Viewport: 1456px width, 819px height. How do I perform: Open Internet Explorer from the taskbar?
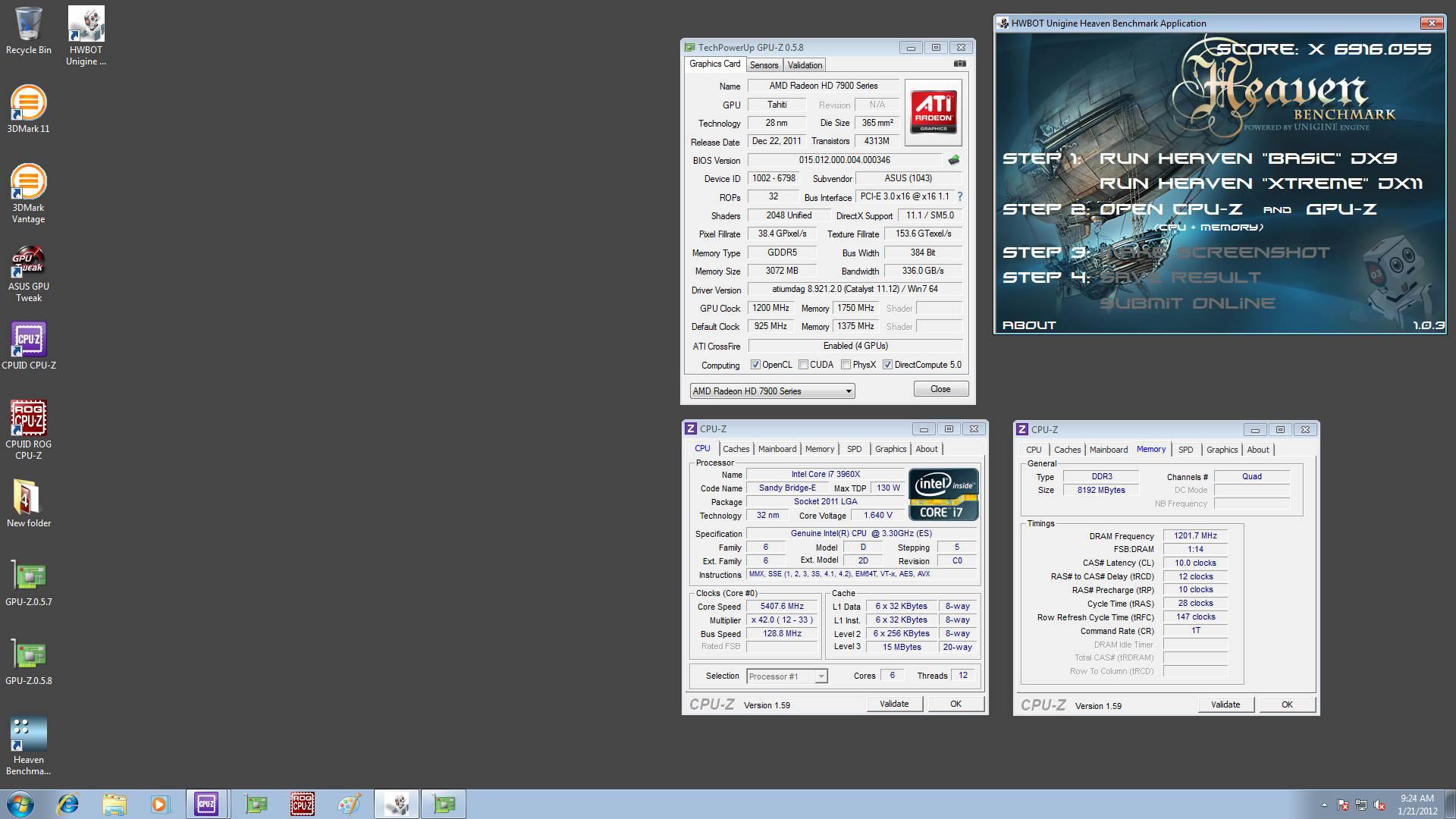68,804
